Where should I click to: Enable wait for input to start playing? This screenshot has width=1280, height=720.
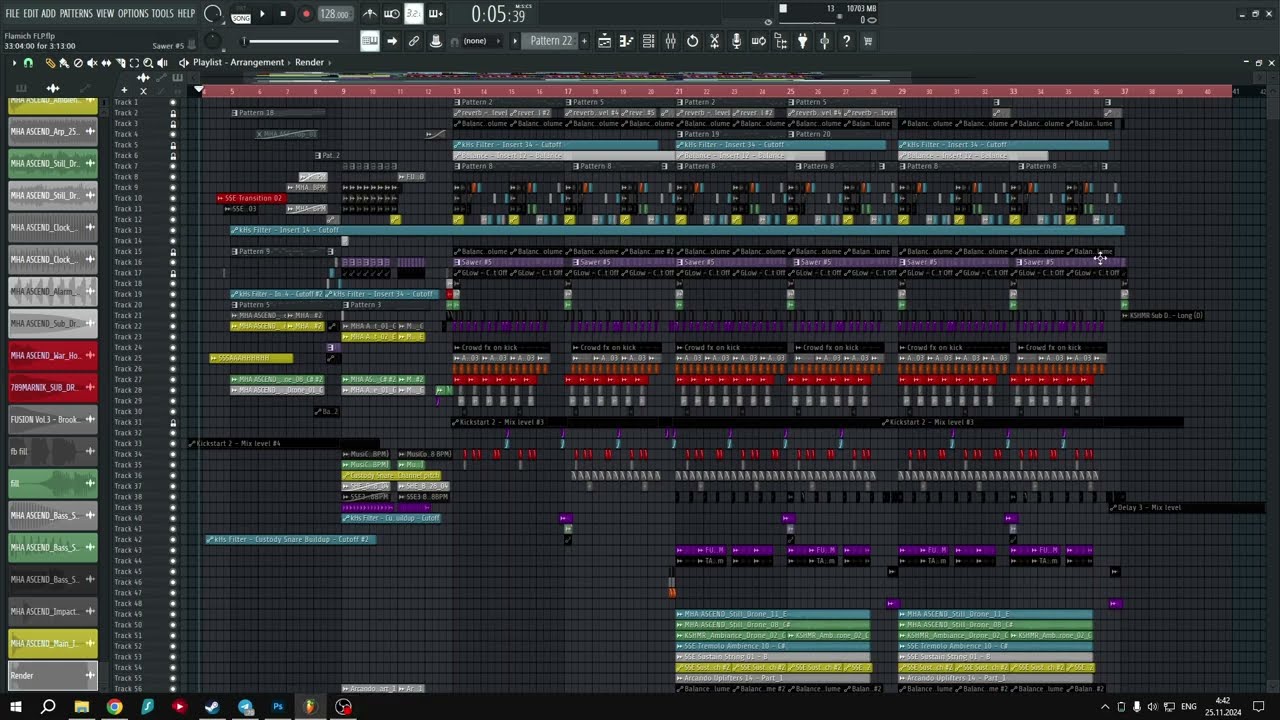pyautogui.click(x=392, y=14)
